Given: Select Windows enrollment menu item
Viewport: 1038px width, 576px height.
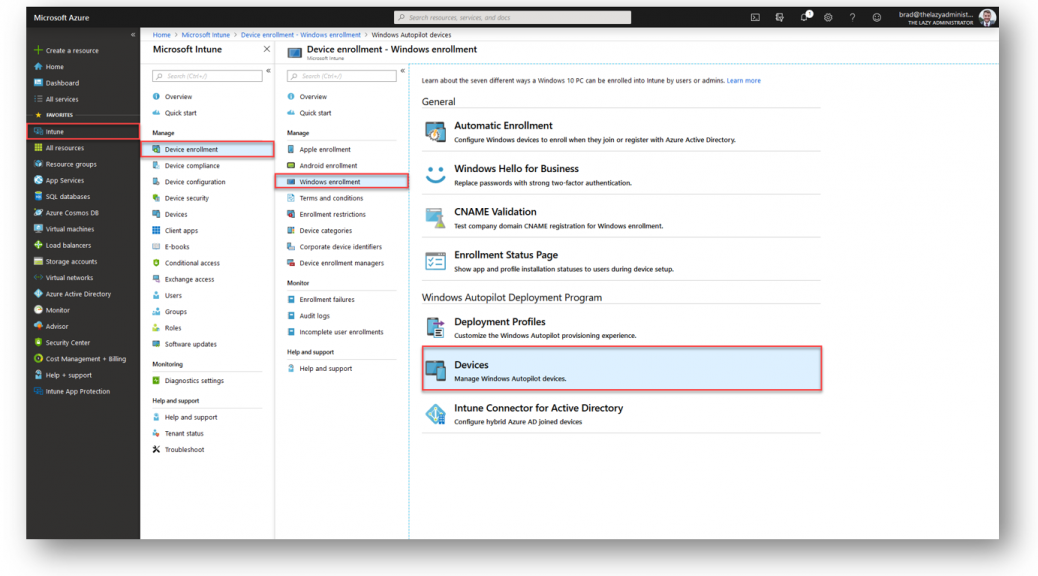Looking at the screenshot, I should point(342,181).
